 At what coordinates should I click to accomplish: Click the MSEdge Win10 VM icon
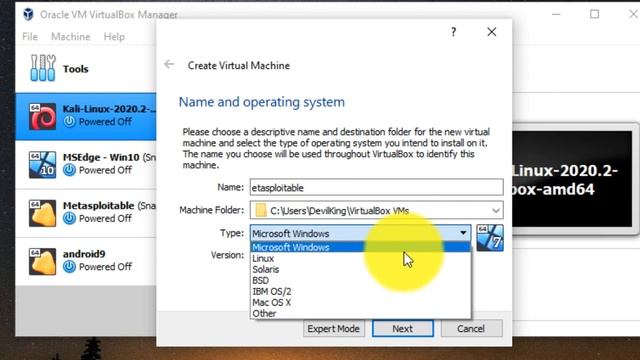tap(42, 164)
